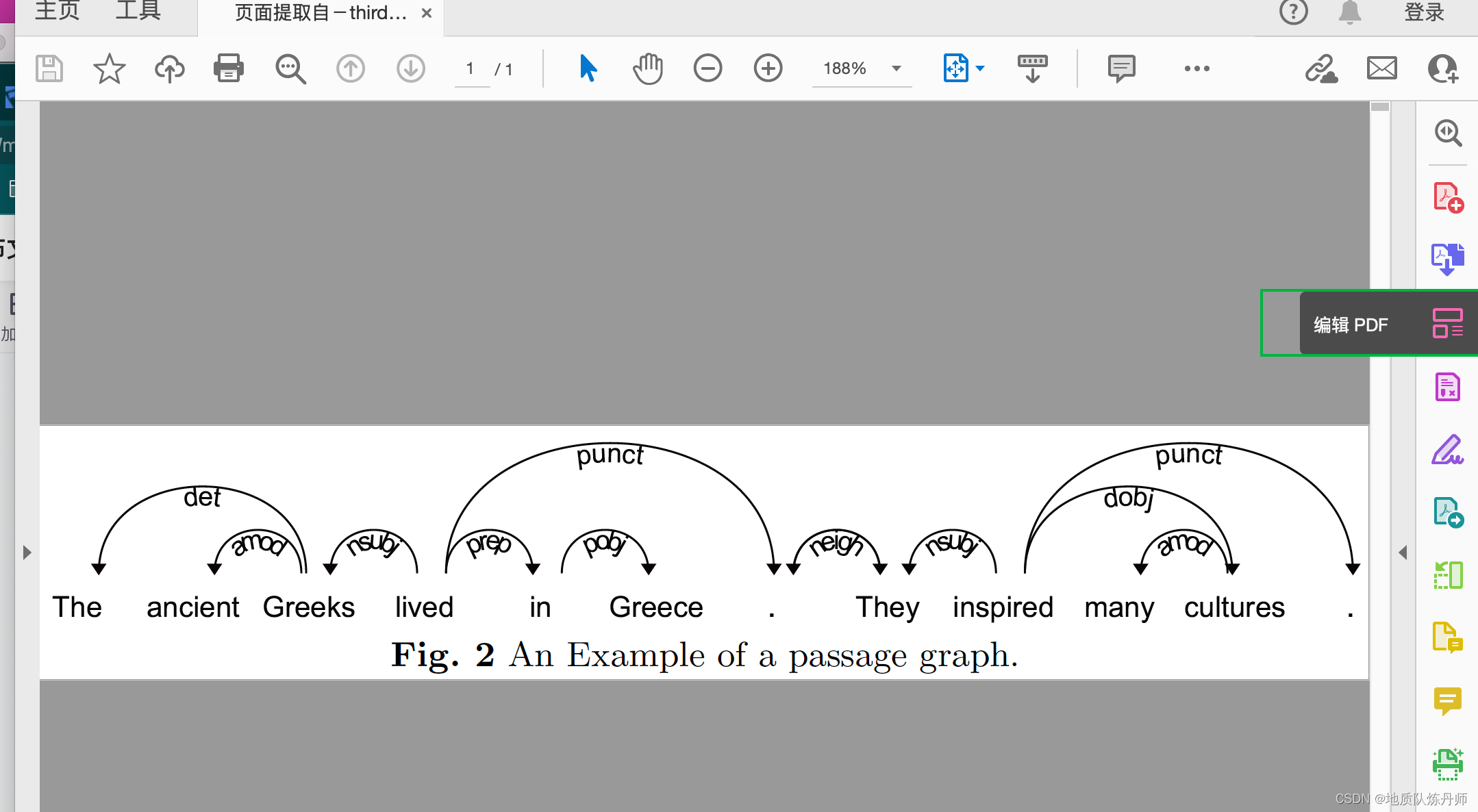
Task: Activate the arrow selection tool
Action: click(x=588, y=68)
